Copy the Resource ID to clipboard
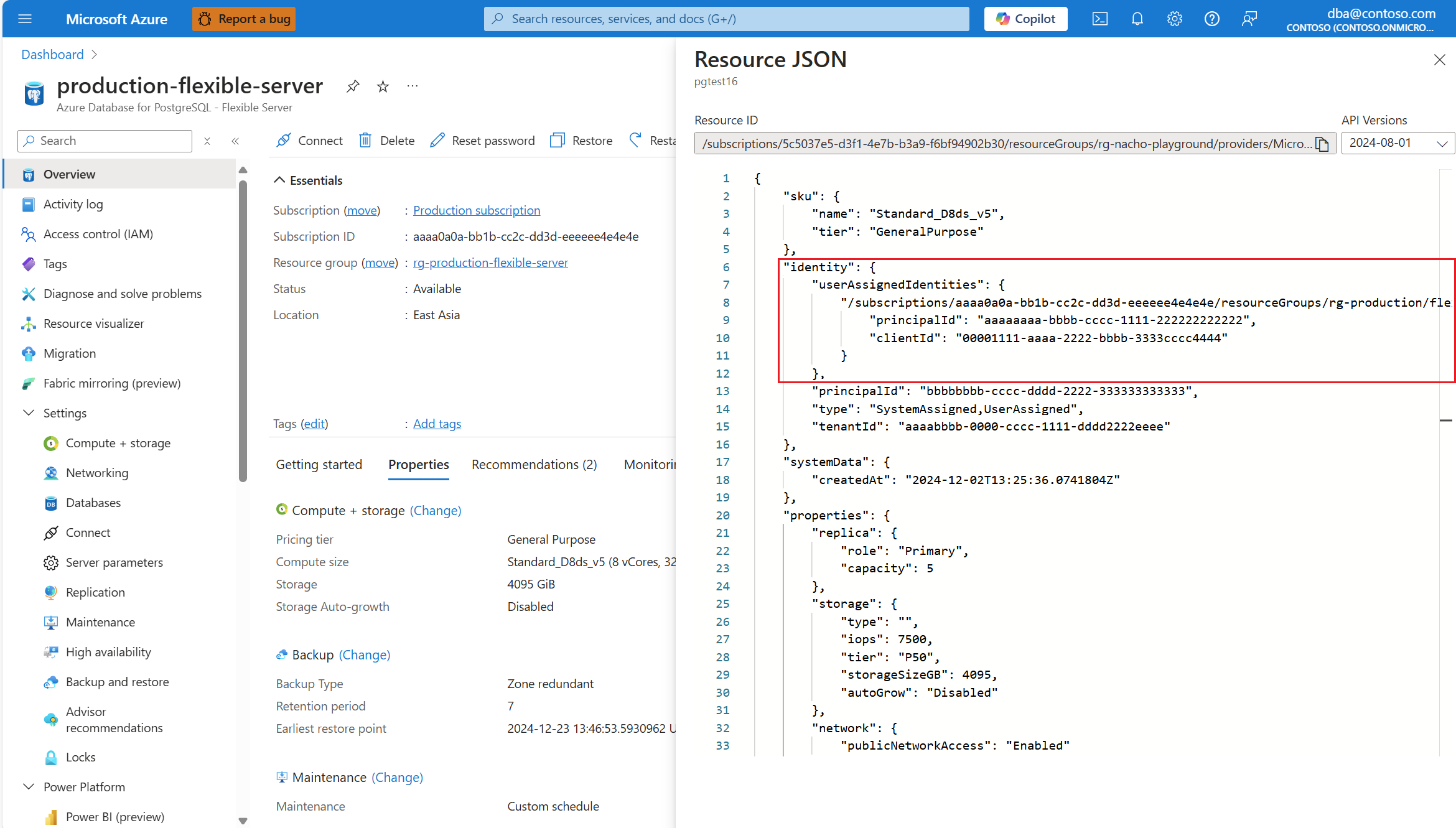Image resolution: width=1456 pixels, height=828 pixels. tap(1322, 144)
